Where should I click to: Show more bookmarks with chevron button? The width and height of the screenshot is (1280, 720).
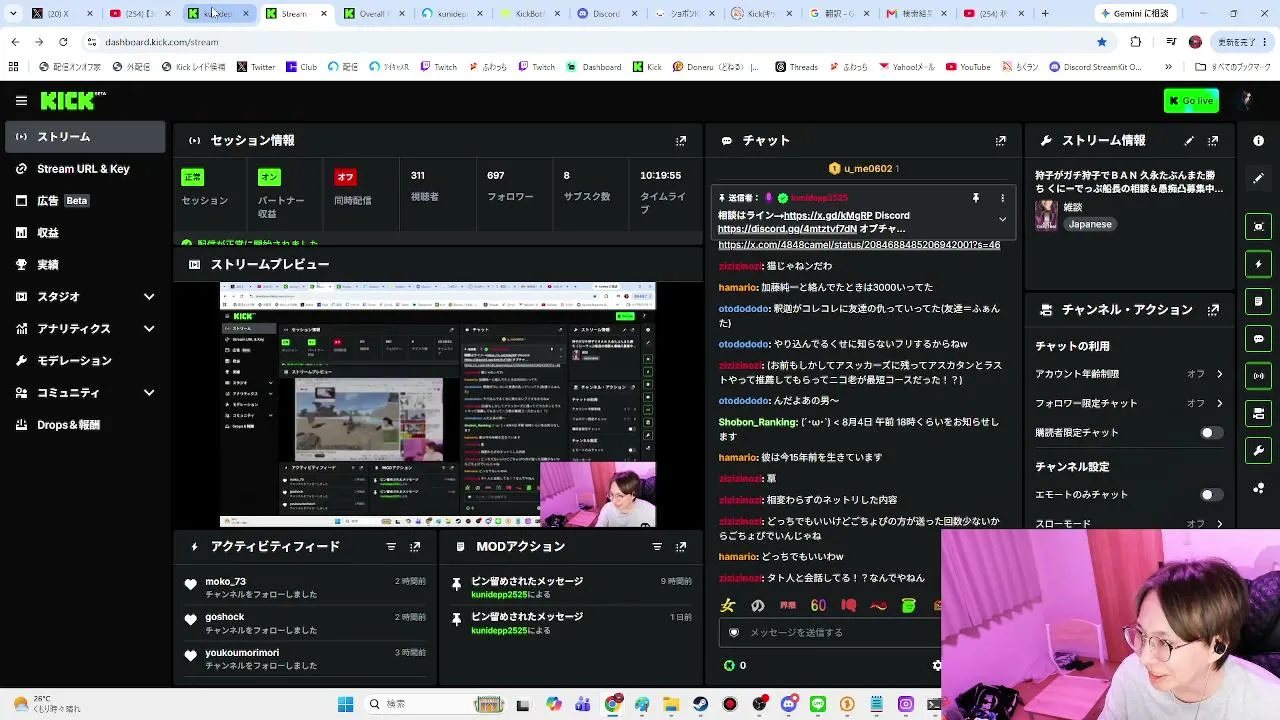pyautogui.click(x=1168, y=67)
